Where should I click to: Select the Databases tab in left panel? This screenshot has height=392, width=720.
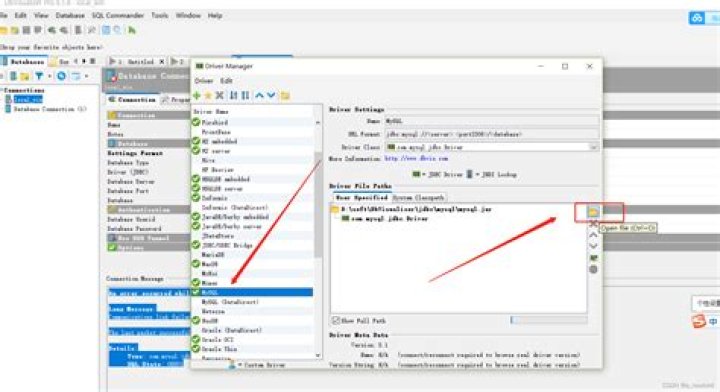click(24, 61)
